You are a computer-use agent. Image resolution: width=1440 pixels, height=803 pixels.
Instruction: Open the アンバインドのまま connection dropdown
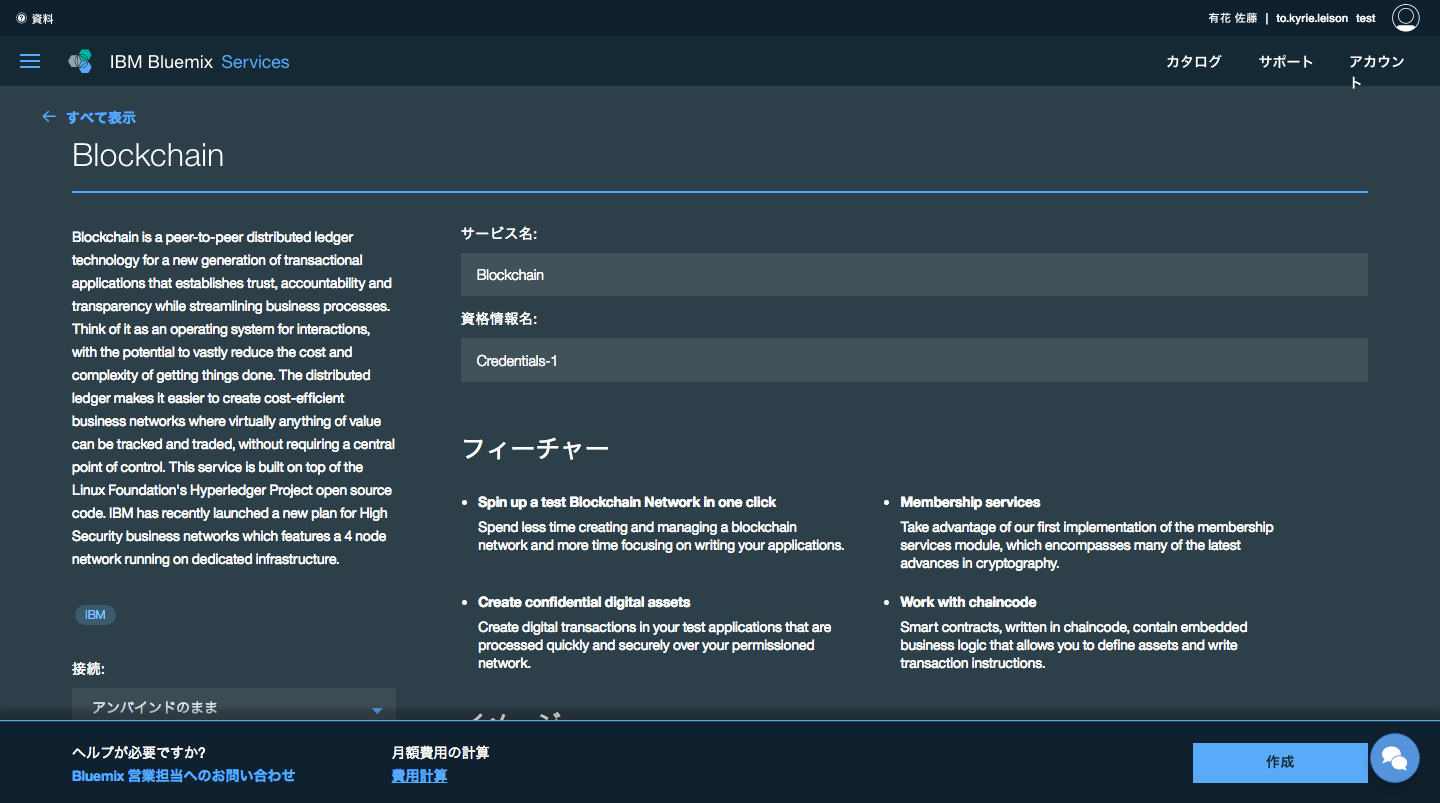point(233,706)
